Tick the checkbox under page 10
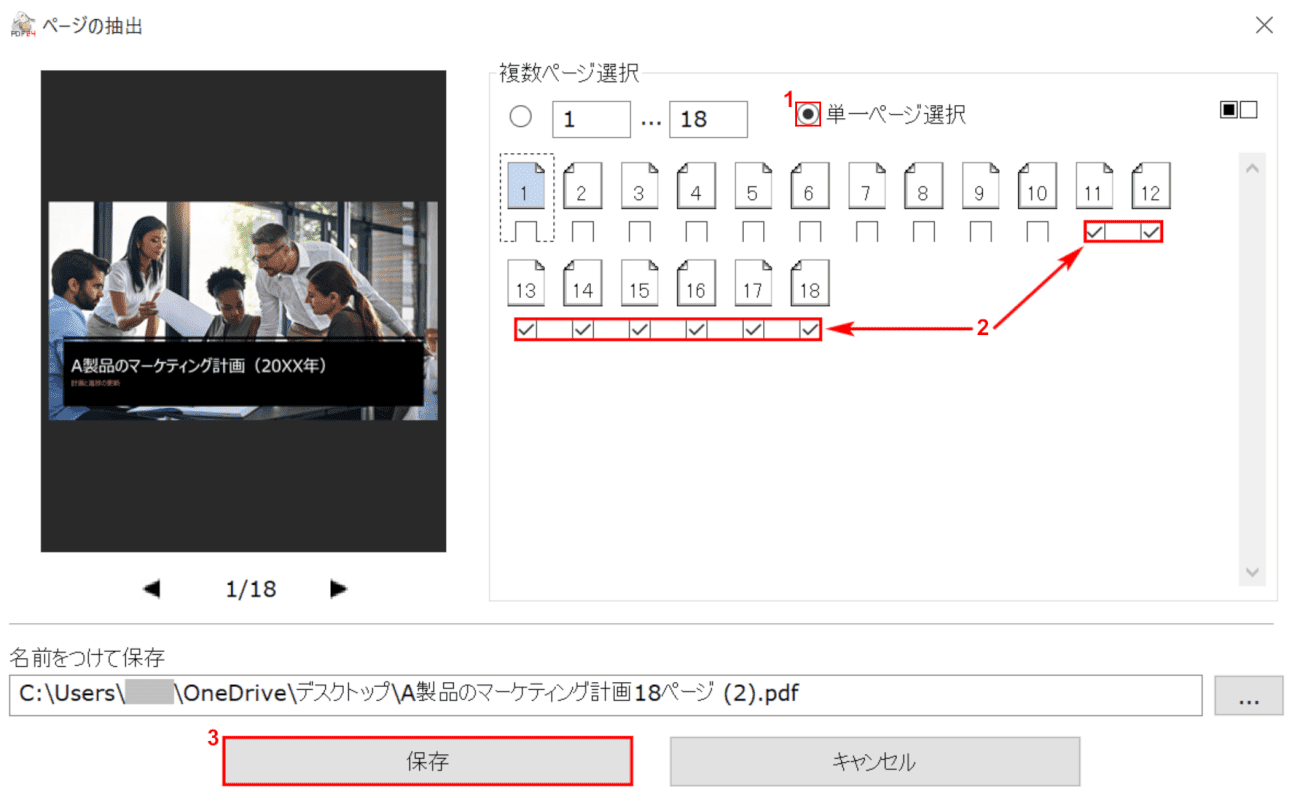The image size is (1300, 800). [1037, 232]
